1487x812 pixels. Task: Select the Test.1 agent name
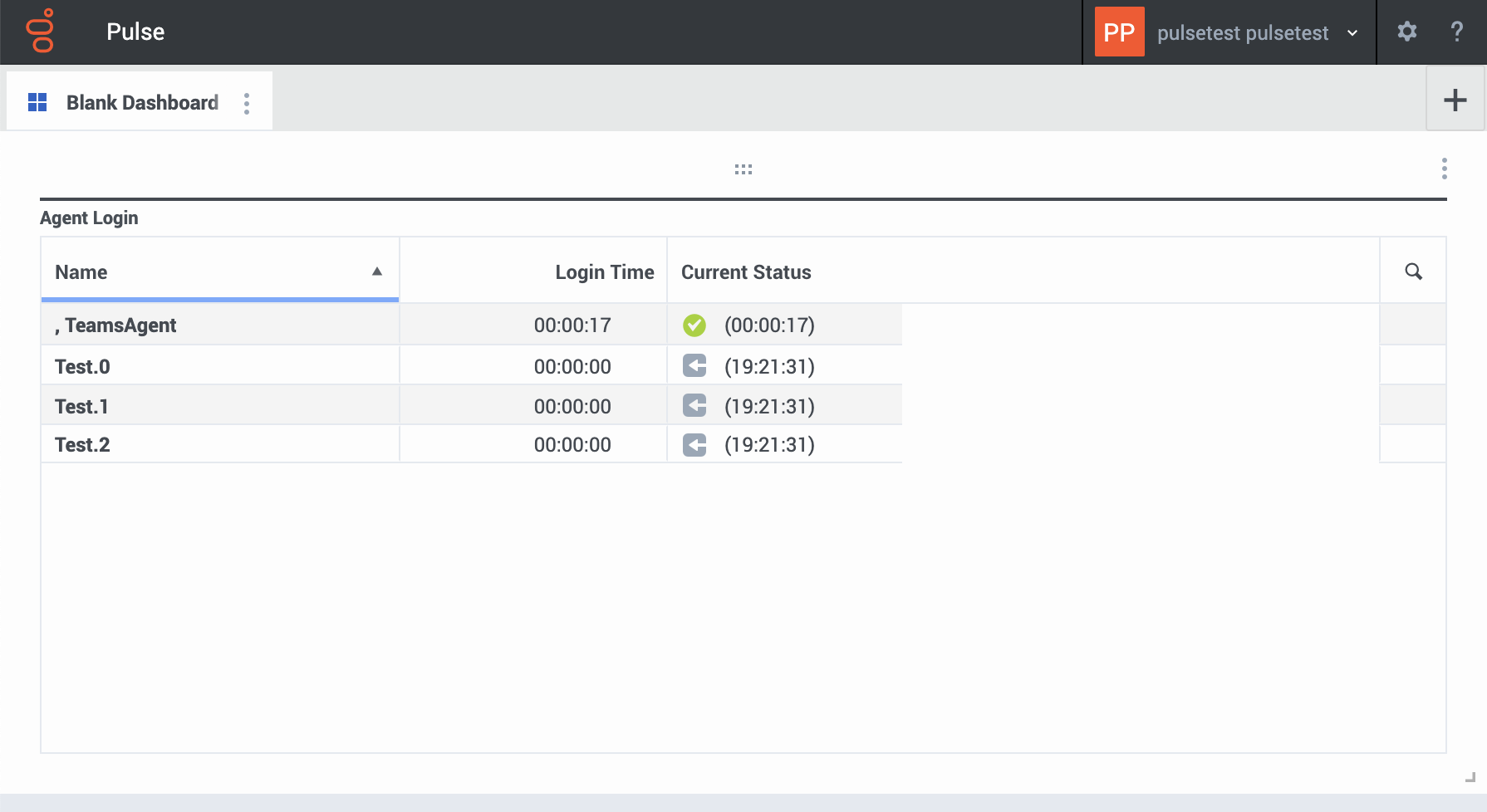(x=81, y=407)
